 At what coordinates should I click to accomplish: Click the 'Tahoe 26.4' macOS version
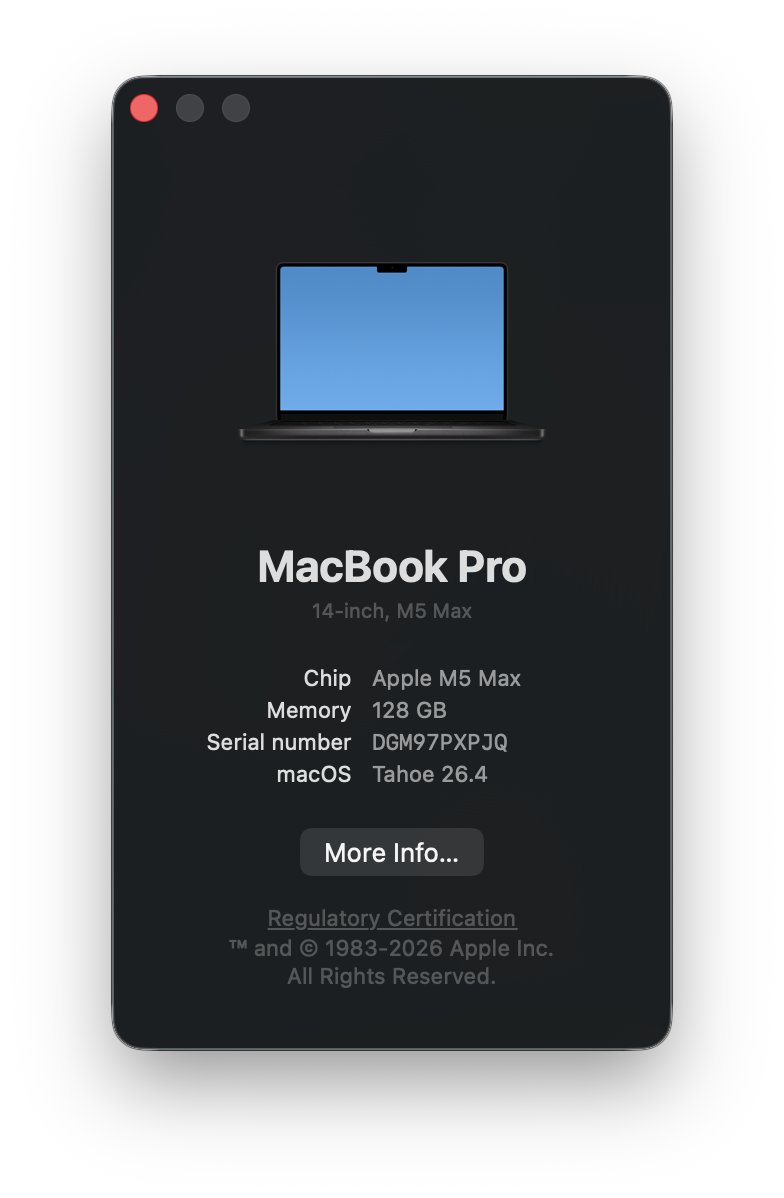point(429,775)
